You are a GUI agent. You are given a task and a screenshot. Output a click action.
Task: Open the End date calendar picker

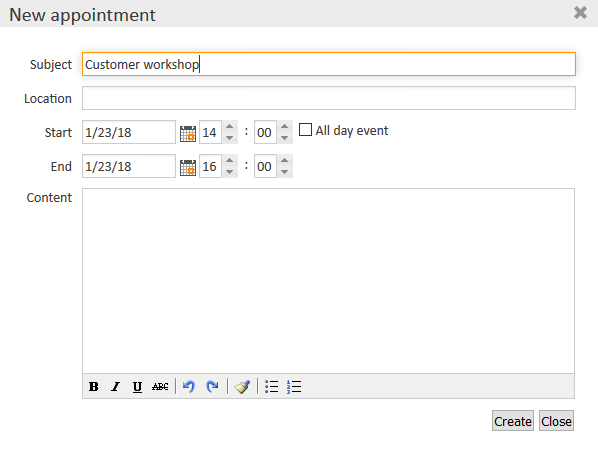pos(188,167)
